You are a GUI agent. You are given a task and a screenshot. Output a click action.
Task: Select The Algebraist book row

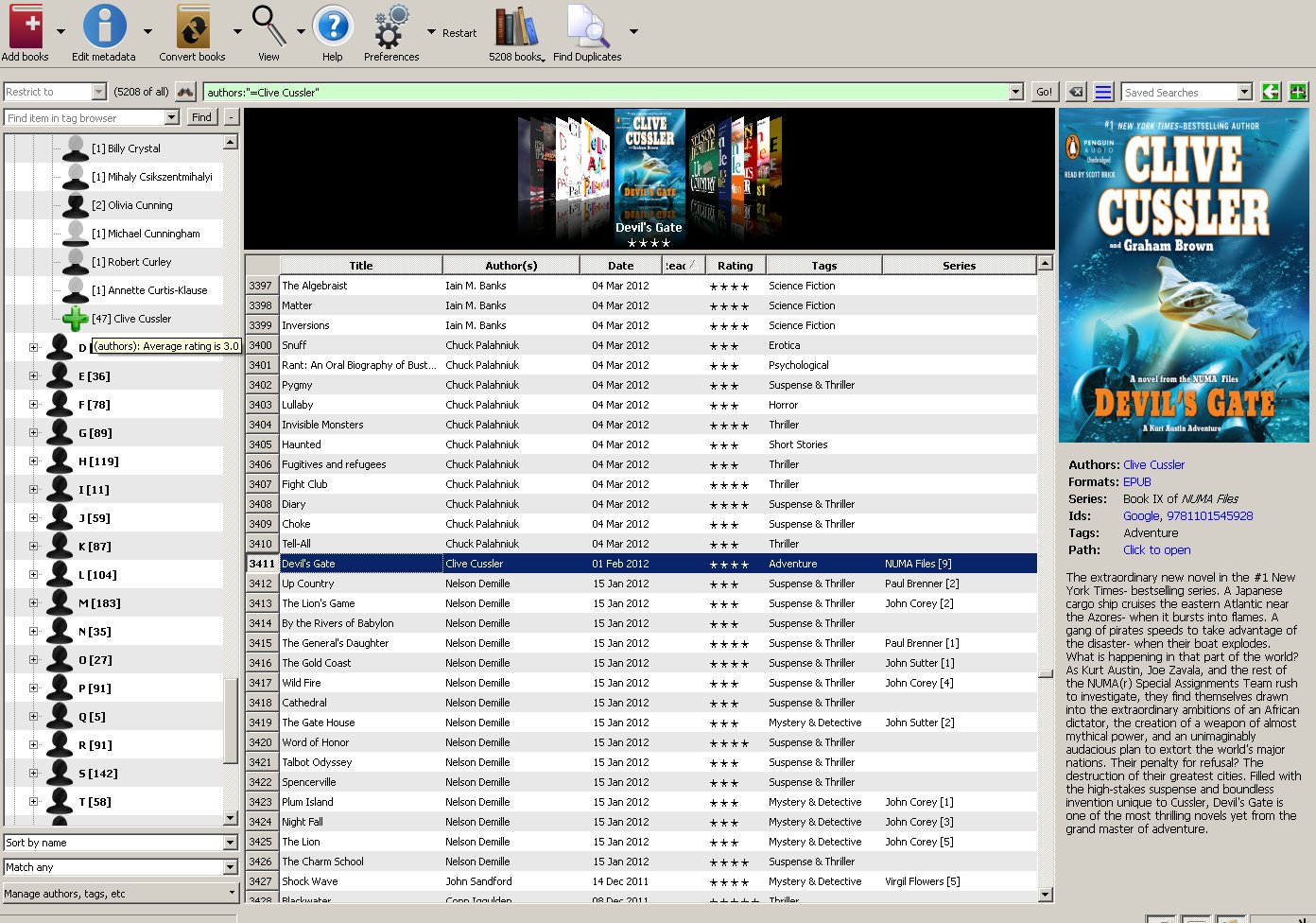641,286
